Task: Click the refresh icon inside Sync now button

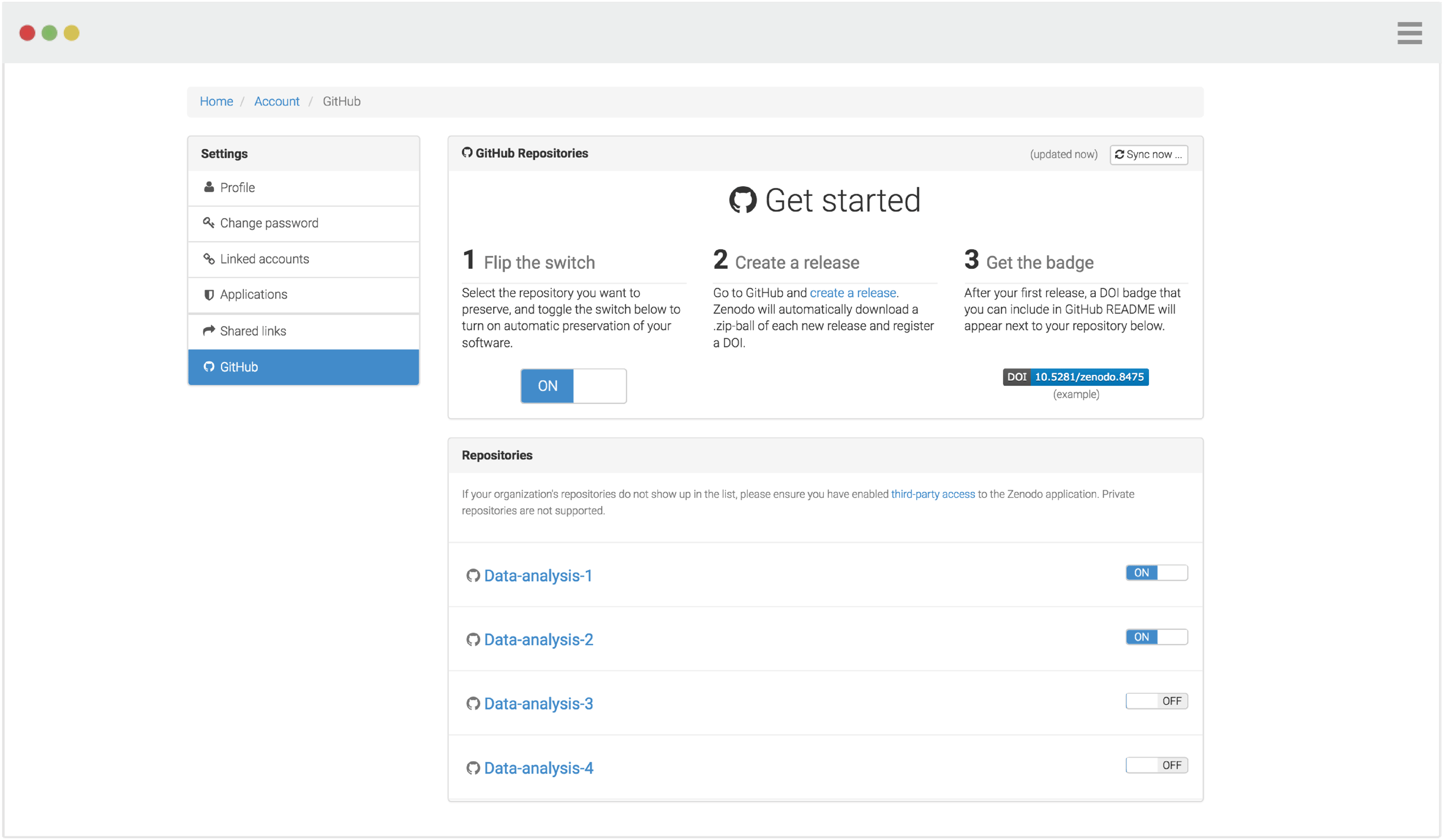Action: (x=1120, y=154)
